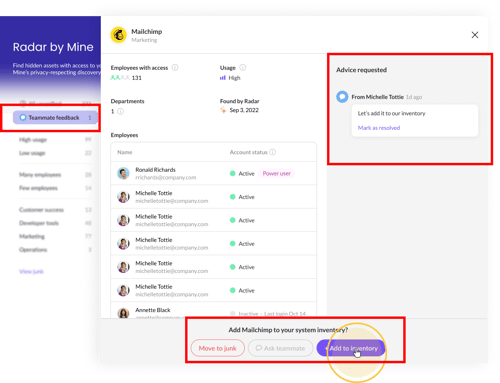The width and height of the screenshot is (500, 383).
Task: Select the Teammate feedback filter
Action: (55, 118)
